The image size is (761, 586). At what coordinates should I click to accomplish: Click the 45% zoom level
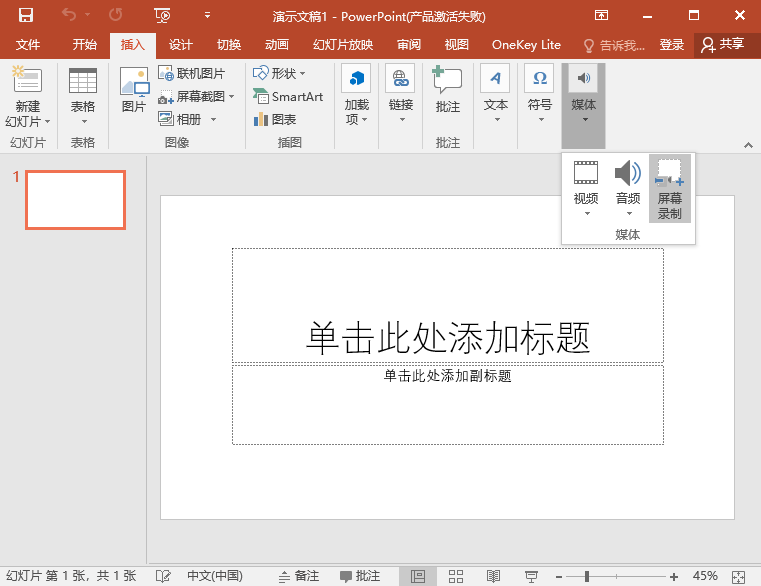705,576
